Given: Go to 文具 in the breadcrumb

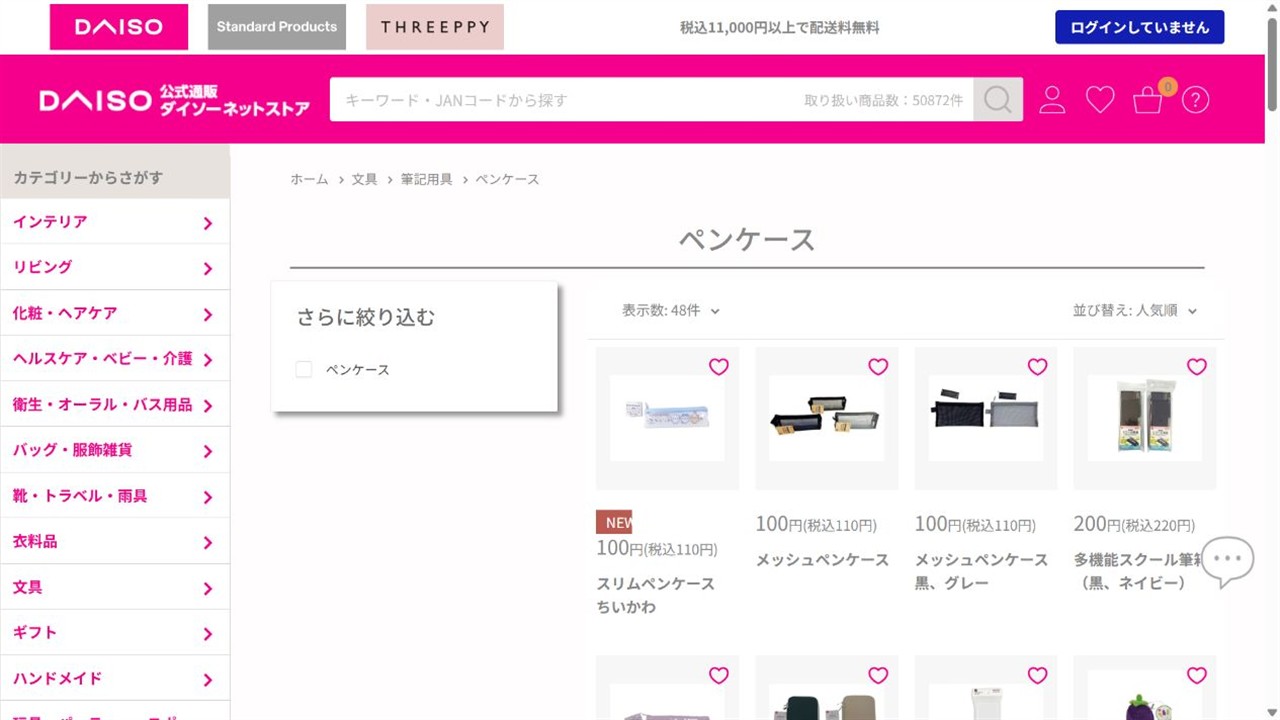Looking at the screenshot, I should 364,179.
